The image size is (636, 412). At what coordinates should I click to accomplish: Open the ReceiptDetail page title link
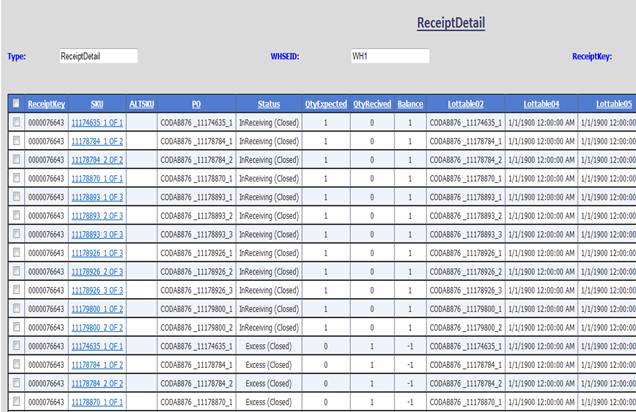451,23
